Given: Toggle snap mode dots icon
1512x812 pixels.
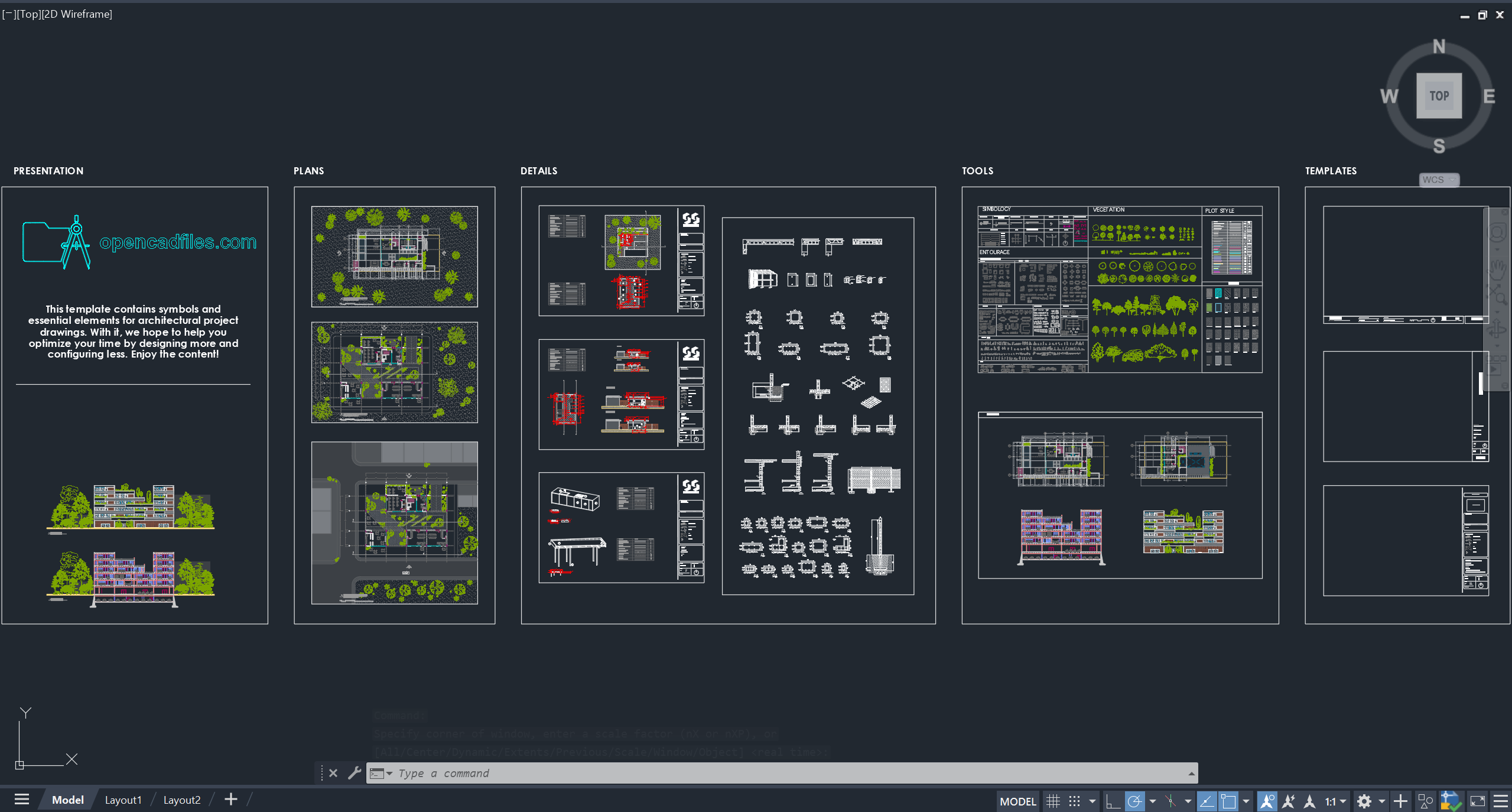Looking at the screenshot, I should [1075, 801].
